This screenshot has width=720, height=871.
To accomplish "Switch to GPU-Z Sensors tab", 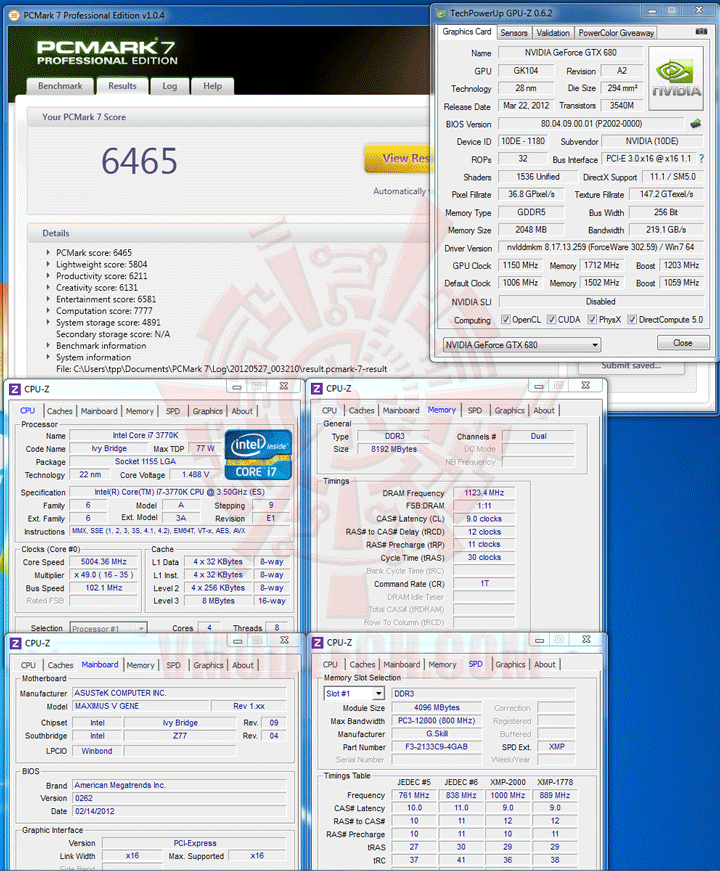I will click(514, 33).
